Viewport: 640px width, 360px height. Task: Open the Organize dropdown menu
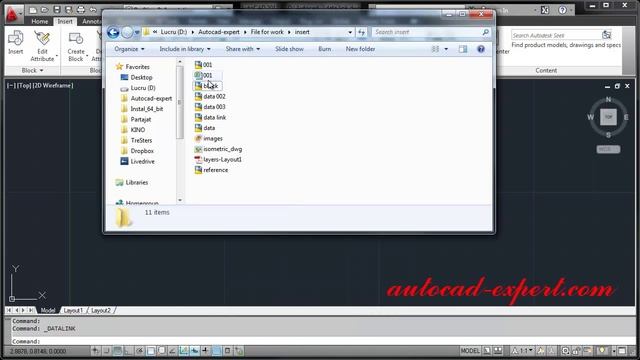click(x=129, y=49)
